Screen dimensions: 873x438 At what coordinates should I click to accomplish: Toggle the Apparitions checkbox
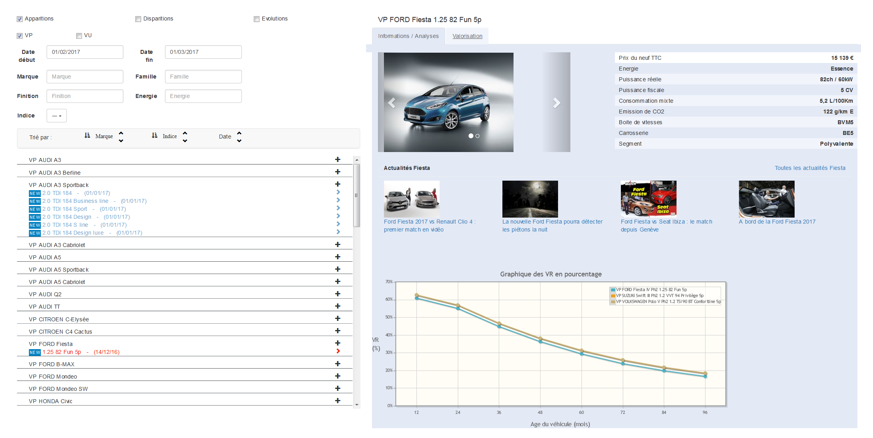[20, 19]
